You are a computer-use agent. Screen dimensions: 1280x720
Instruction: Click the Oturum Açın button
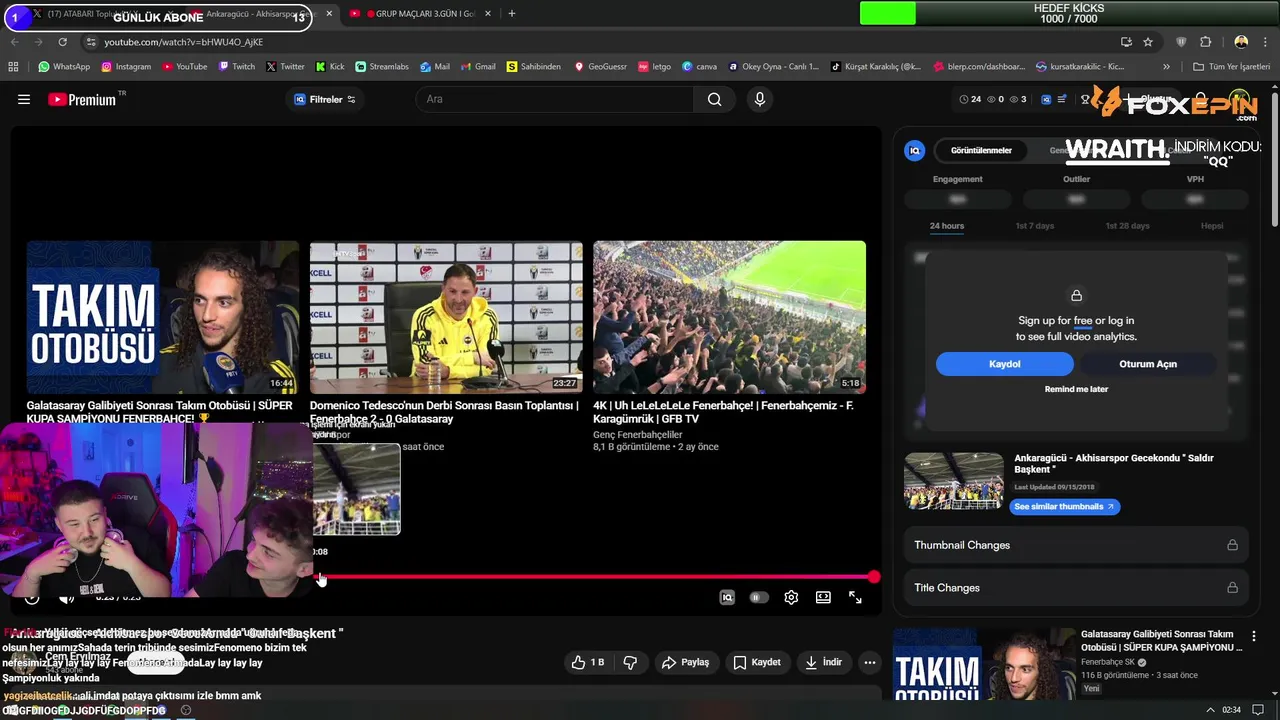1148,364
